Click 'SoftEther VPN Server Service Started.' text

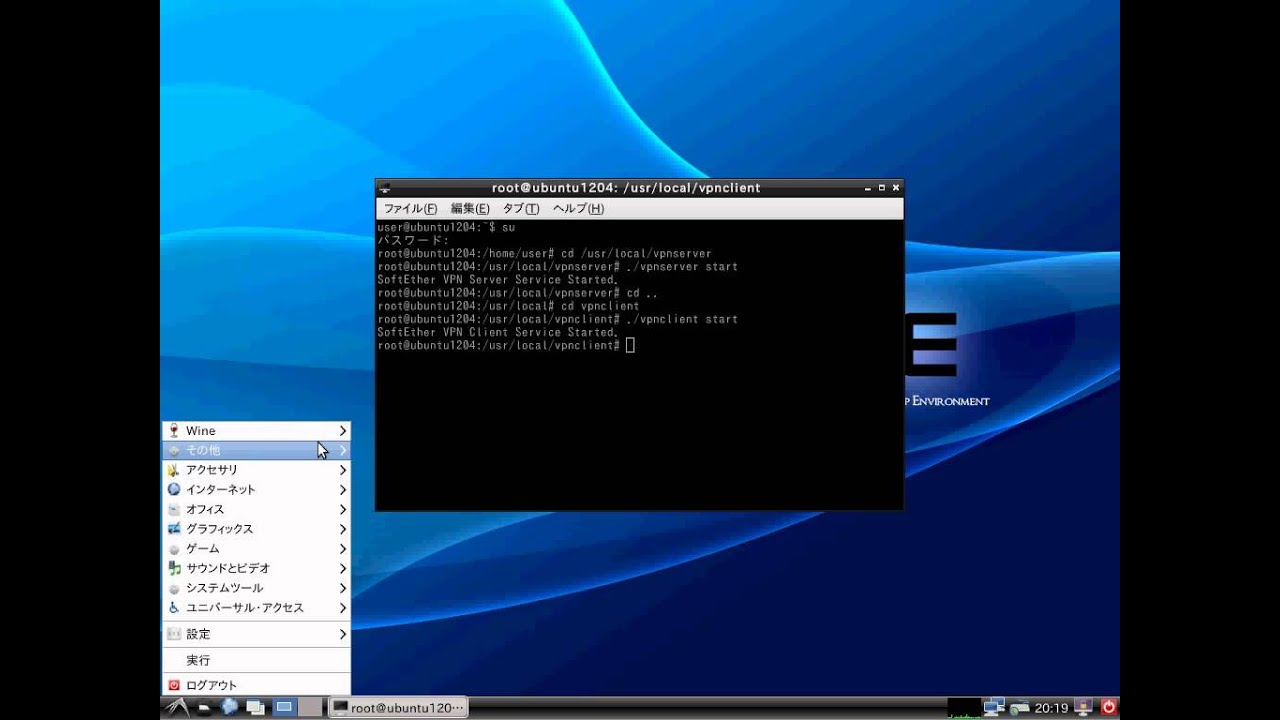click(x=497, y=280)
